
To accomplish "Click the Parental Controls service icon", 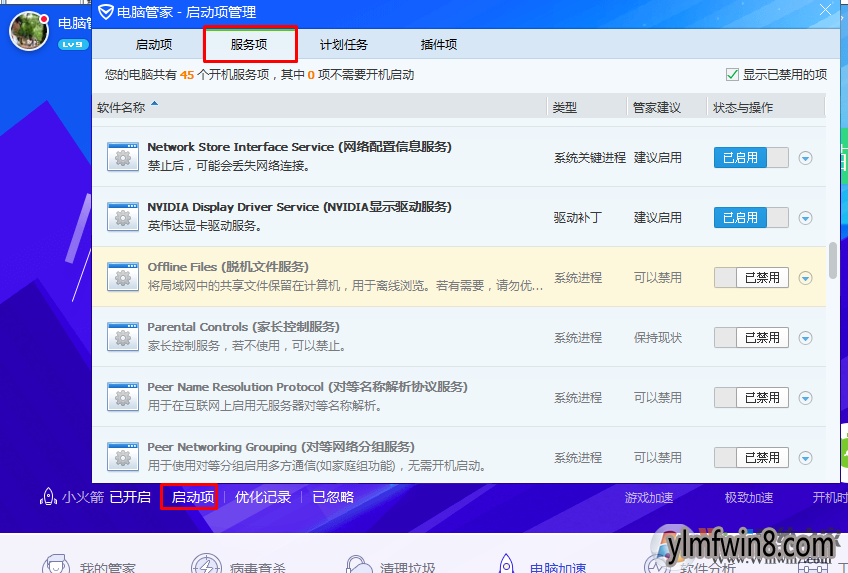I will [123, 337].
